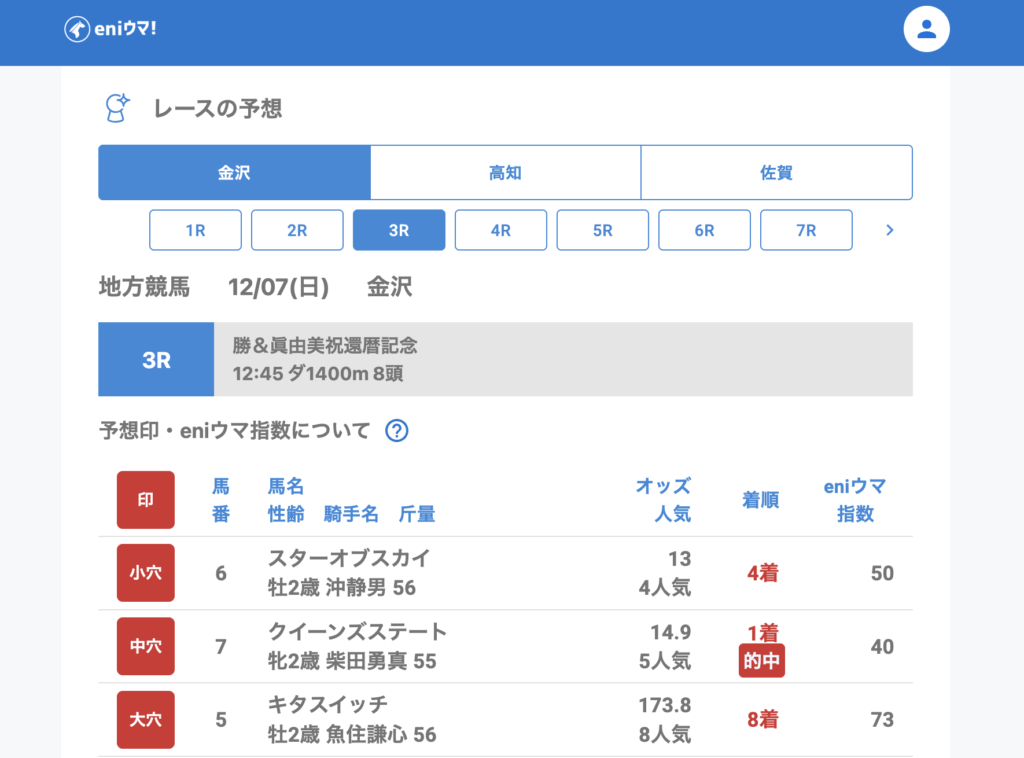Go to race 4R

pyautogui.click(x=501, y=230)
